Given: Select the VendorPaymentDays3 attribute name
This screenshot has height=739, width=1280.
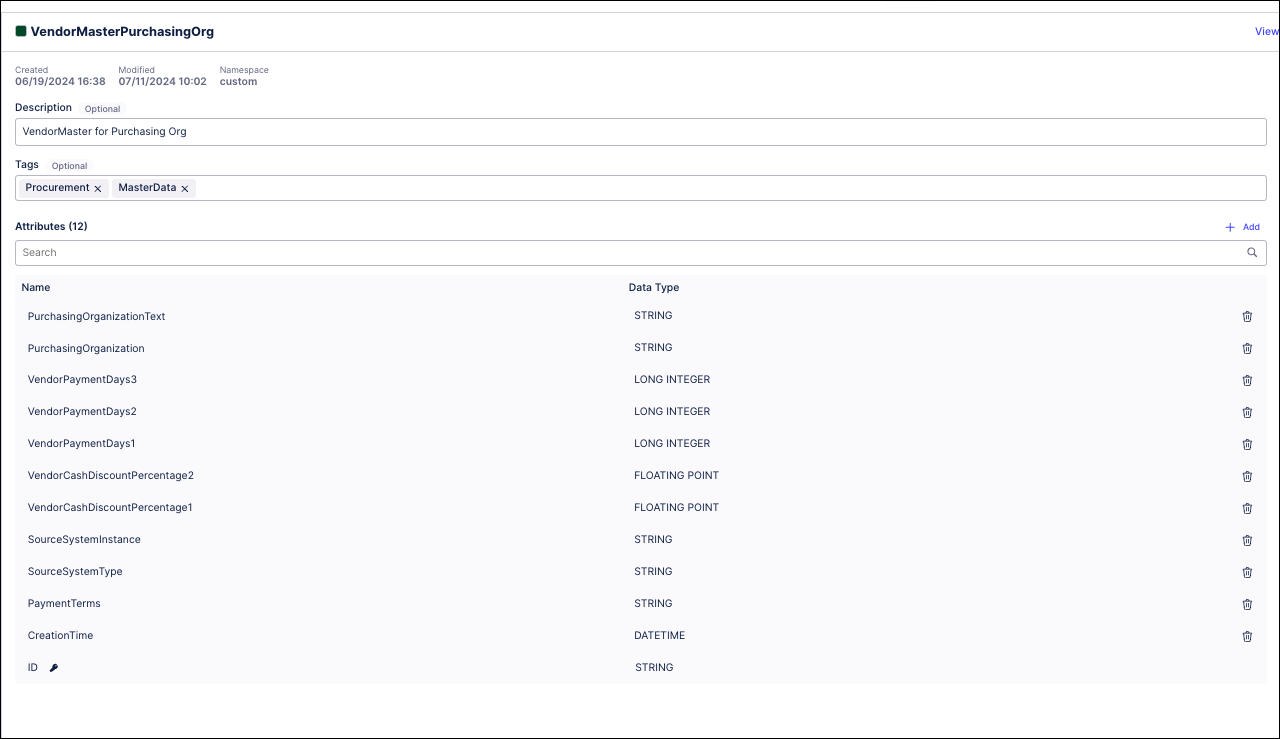Looking at the screenshot, I should coord(82,380).
